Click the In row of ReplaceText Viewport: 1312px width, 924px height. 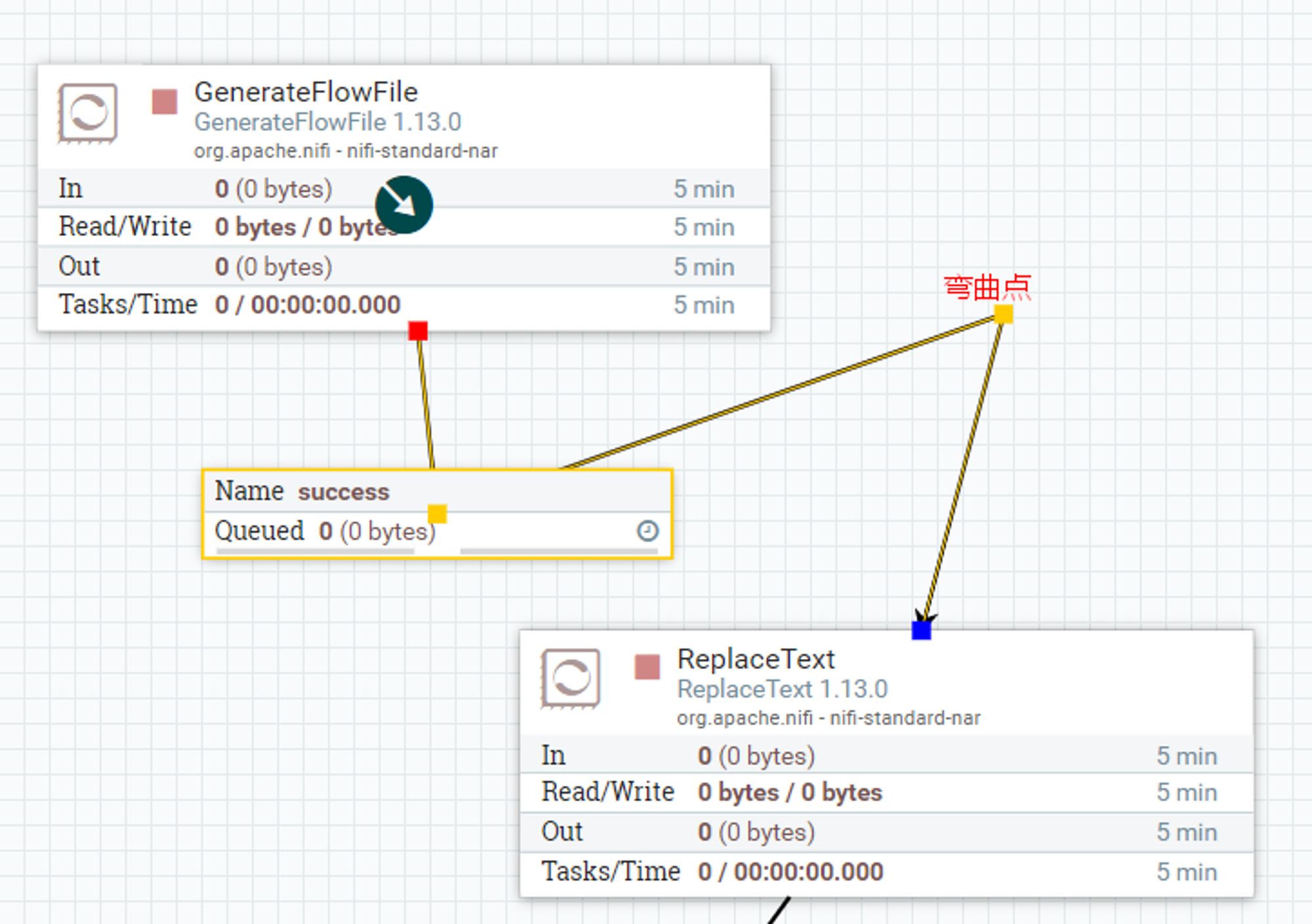(886, 755)
